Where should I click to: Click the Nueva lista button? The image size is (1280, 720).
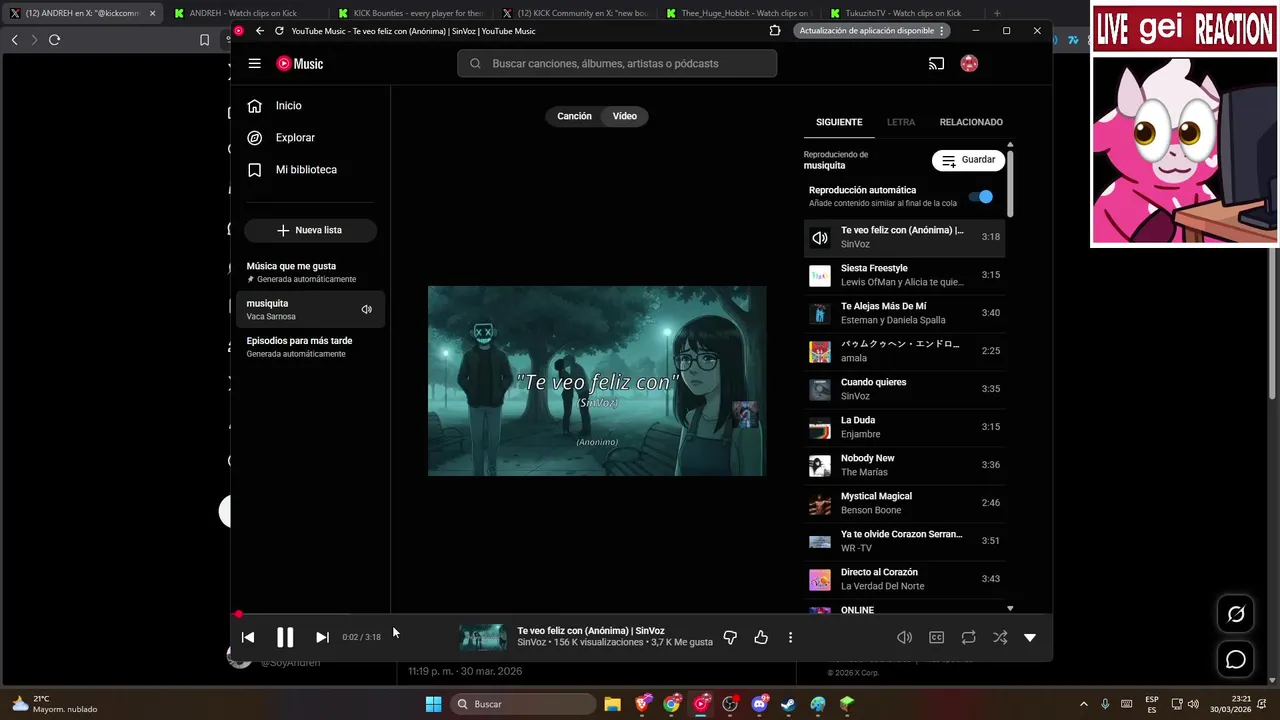pyautogui.click(x=310, y=230)
